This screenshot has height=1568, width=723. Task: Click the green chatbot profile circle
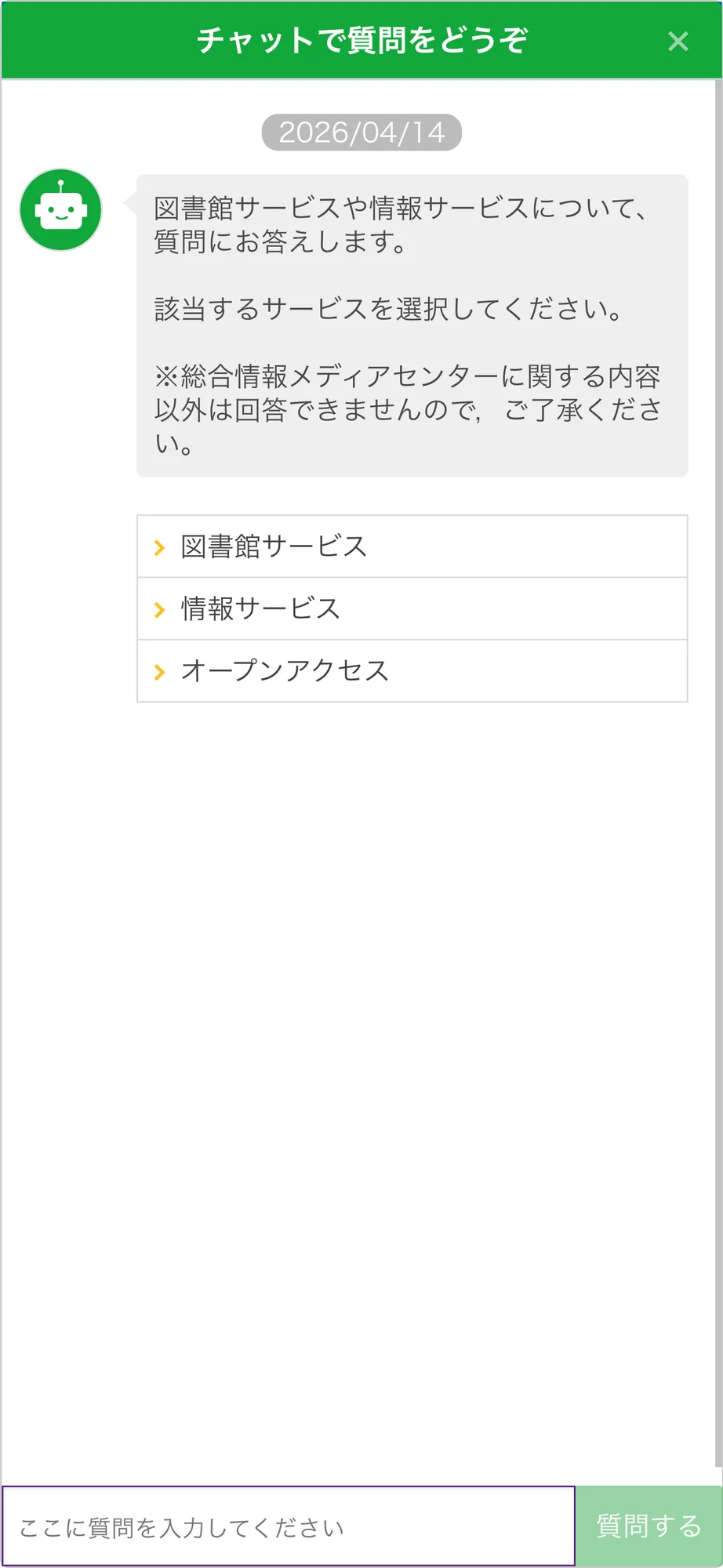point(60,210)
